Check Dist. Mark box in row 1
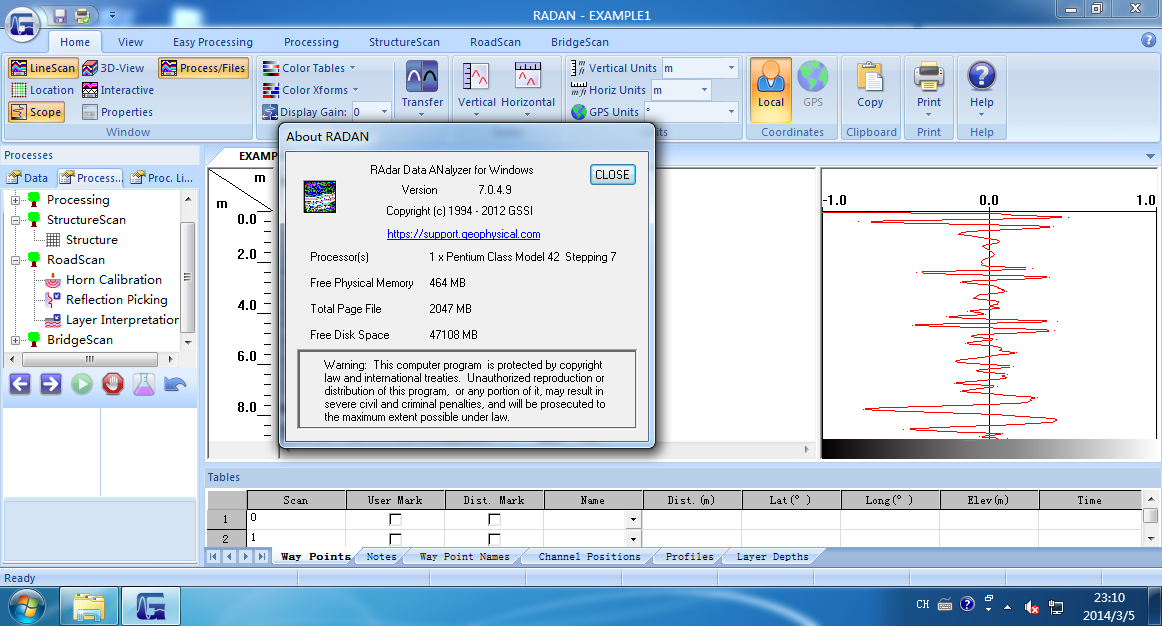The image size is (1162, 626). click(x=494, y=519)
